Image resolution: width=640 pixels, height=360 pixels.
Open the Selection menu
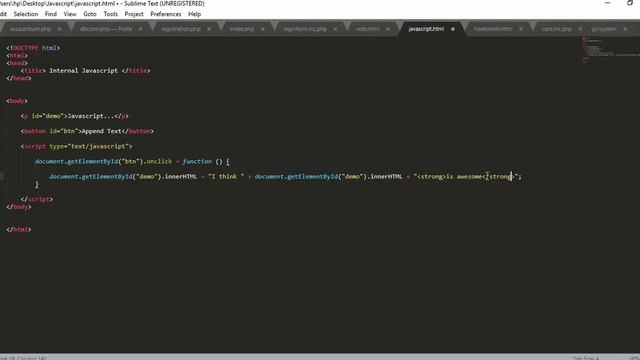26,14
